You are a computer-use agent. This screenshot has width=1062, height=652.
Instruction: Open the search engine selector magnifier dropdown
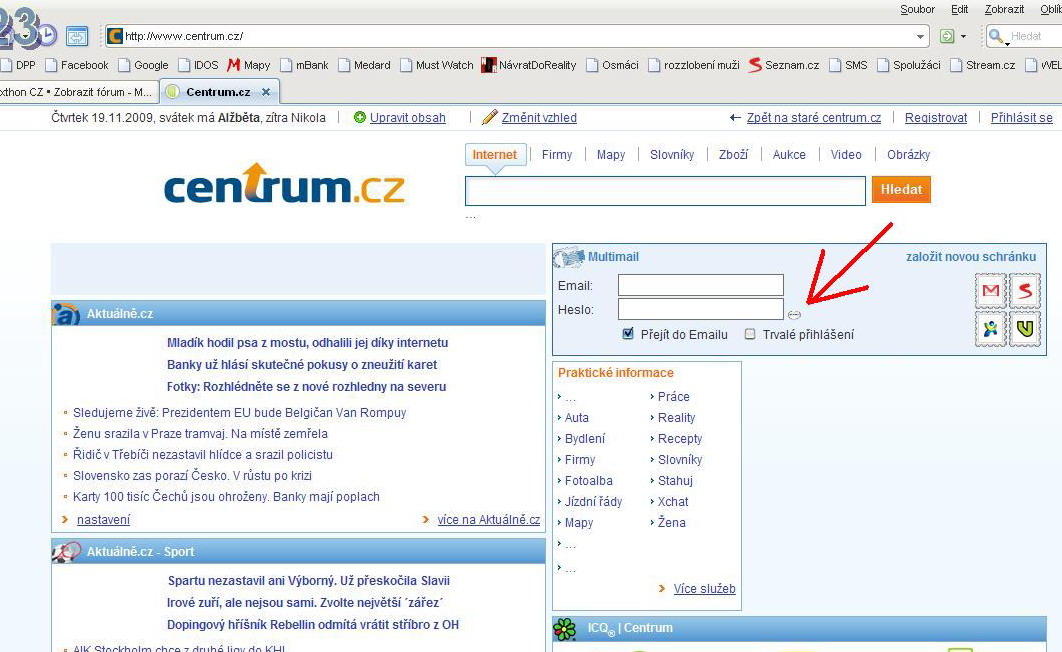(997, 36)
